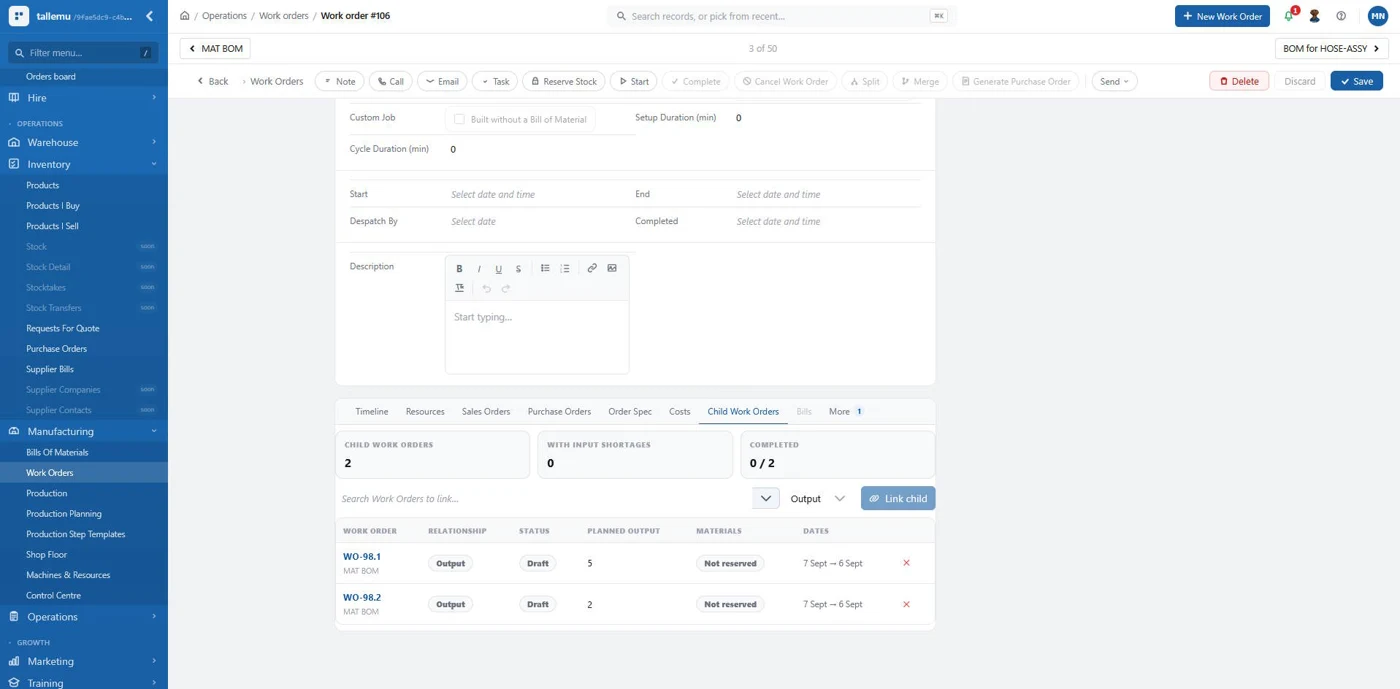
Task: Check Built without a Bill of Material
Action: click(x=460, y=119)
